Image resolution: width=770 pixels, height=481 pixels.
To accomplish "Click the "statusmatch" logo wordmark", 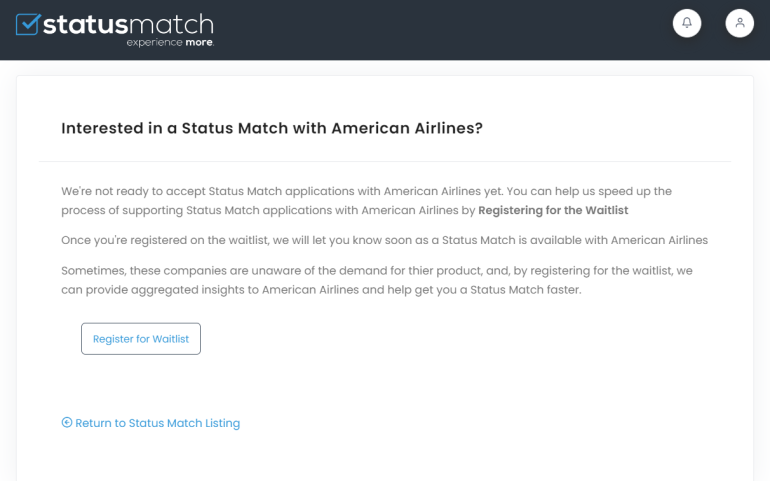I will (x=128, y=23).
